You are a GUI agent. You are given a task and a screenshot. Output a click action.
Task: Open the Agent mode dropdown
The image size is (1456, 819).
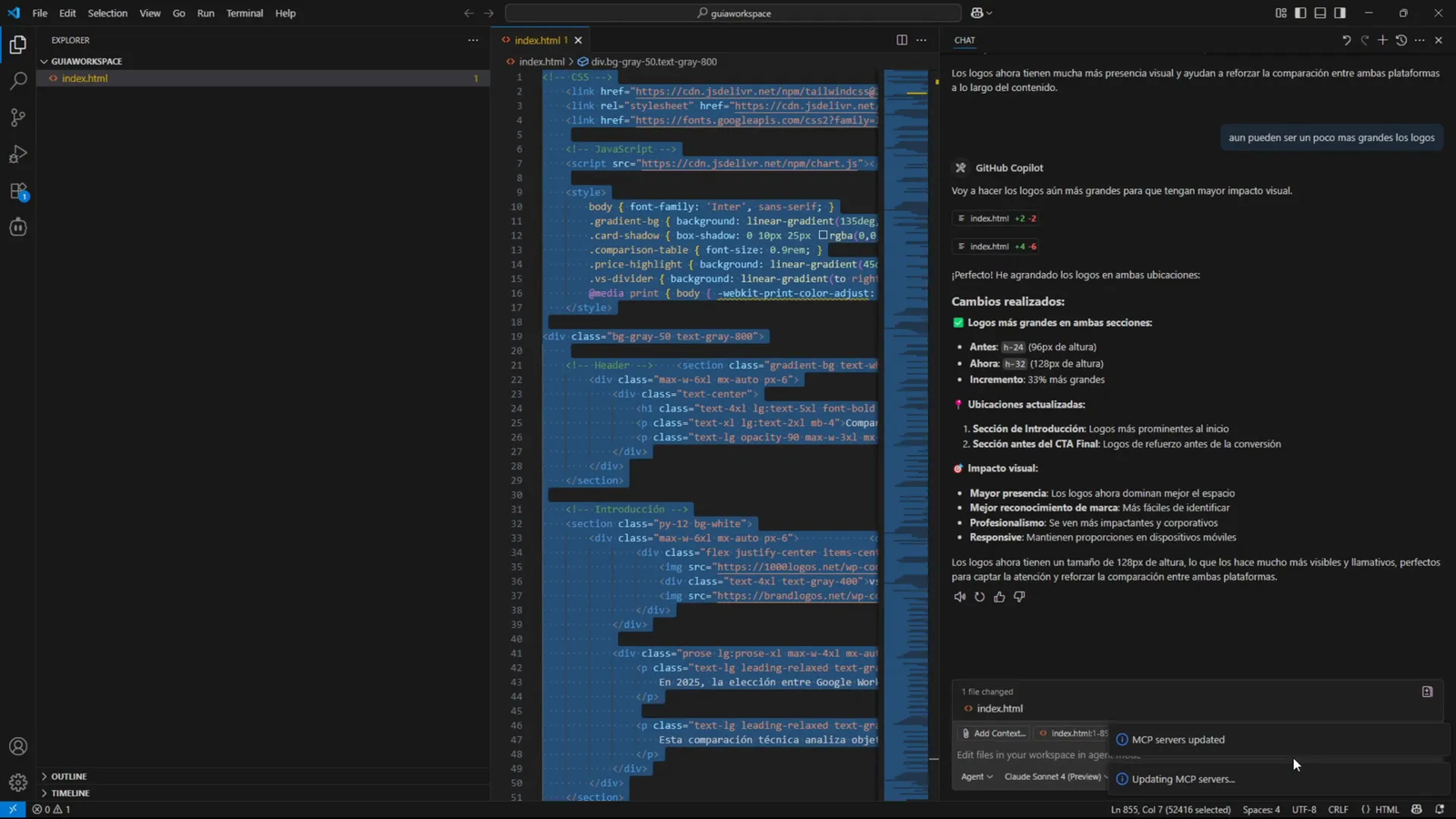976,776
